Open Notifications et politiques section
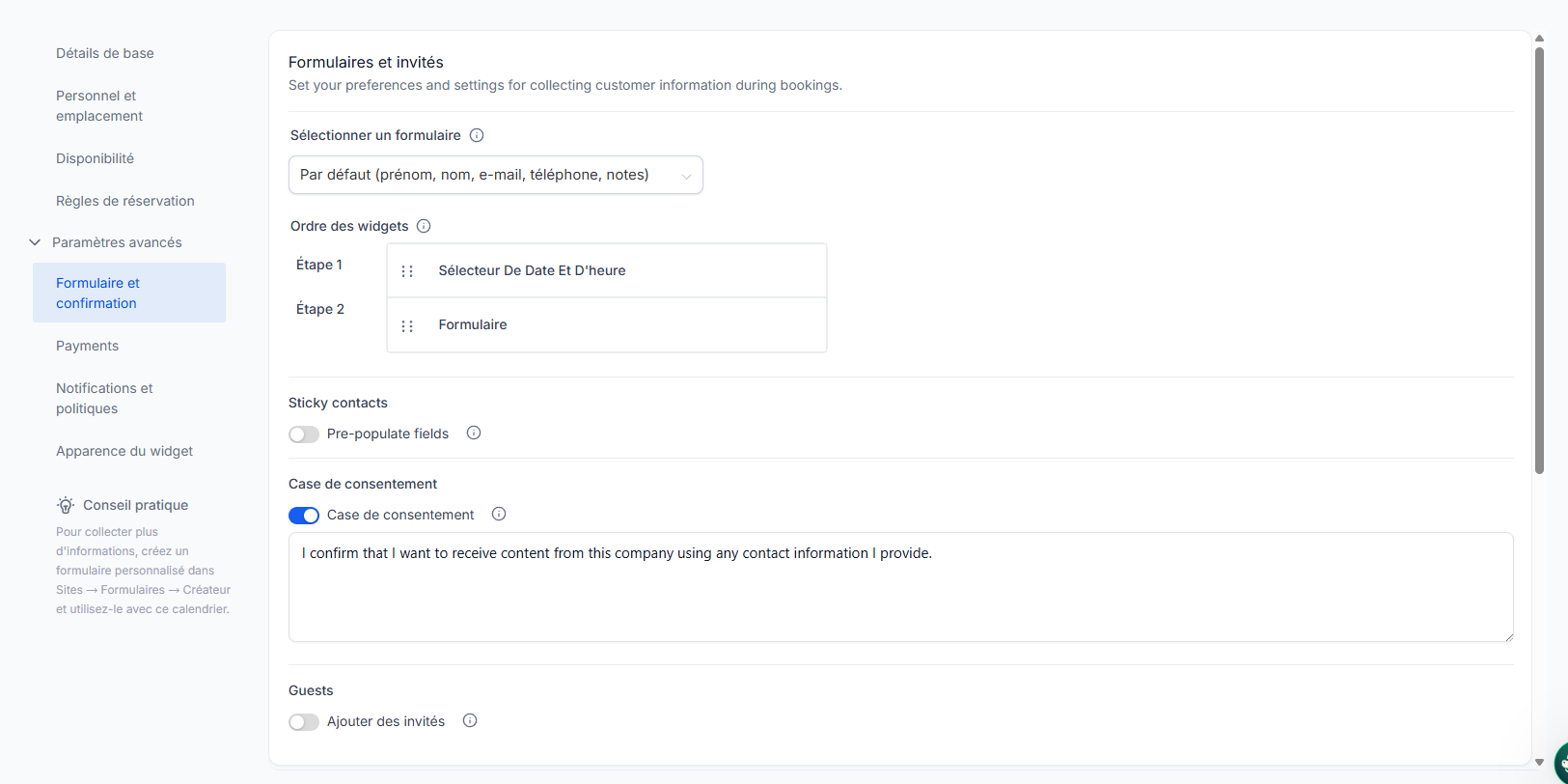 104,398
